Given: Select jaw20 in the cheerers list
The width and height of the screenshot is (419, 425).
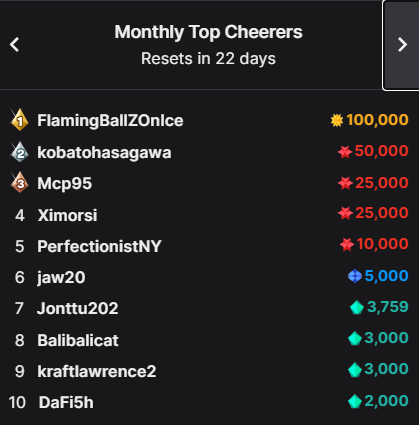Looking at the screenshot, I should click(61, 278).
